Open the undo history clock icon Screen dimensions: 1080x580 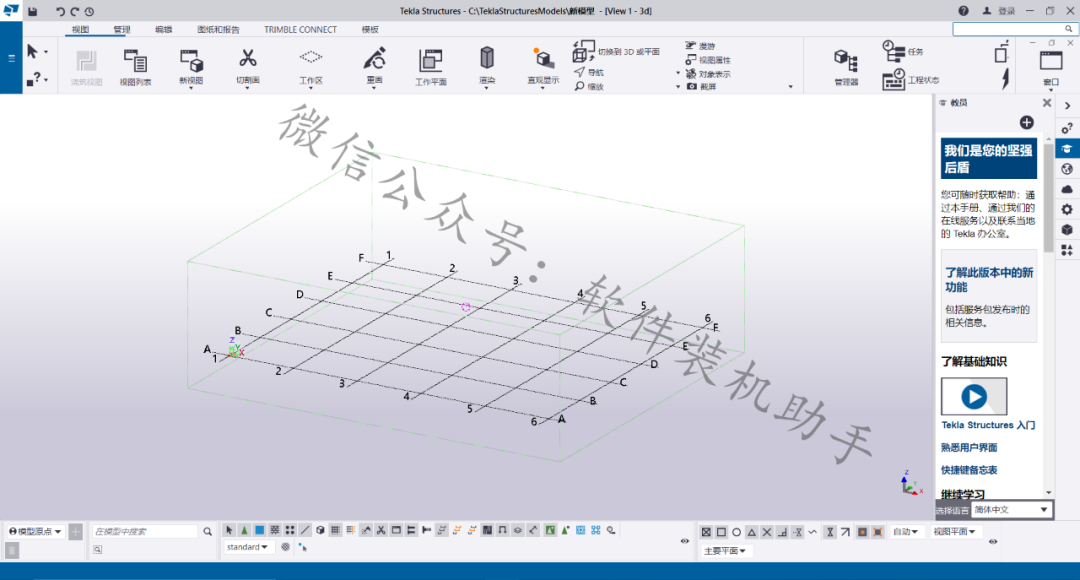[90, 11]
